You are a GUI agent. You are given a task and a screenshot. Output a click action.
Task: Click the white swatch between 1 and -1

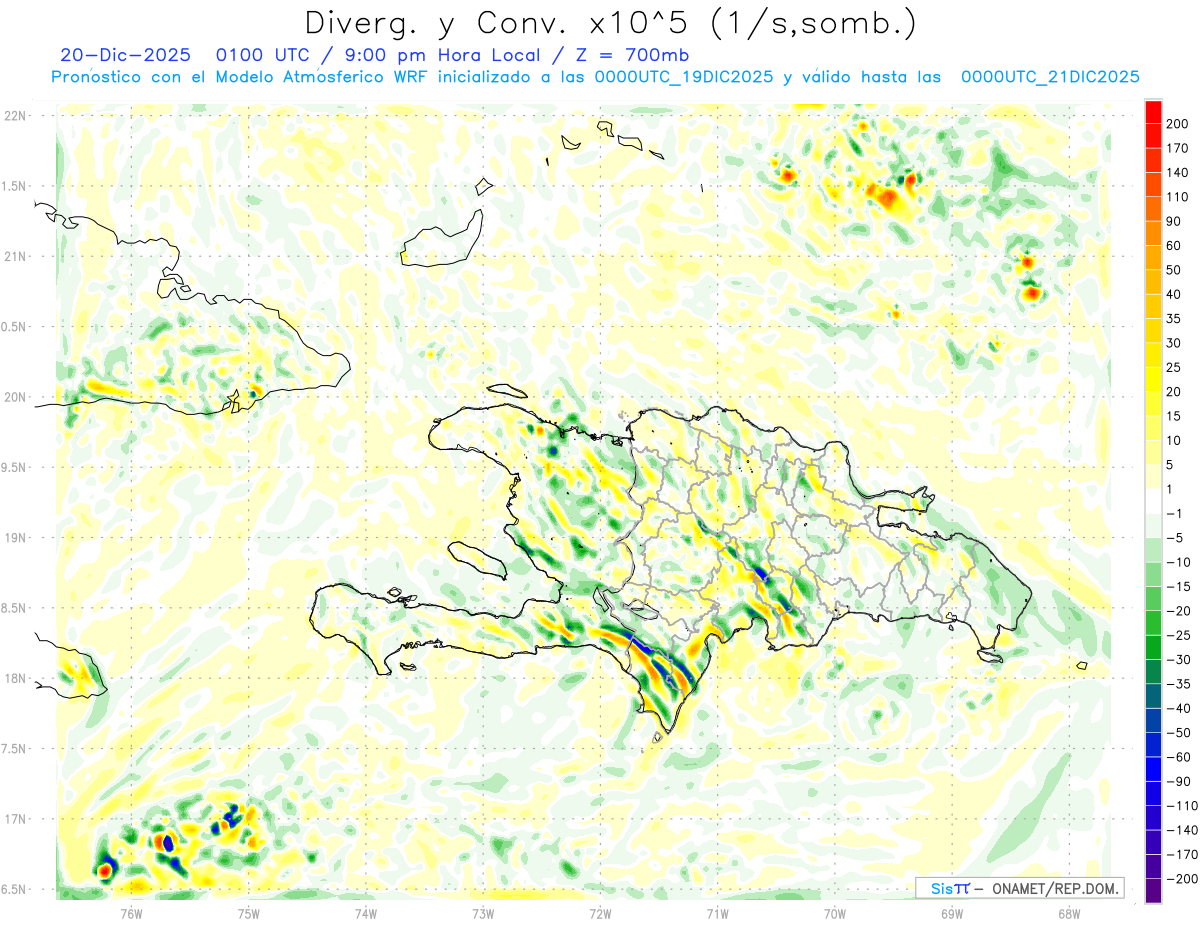click(x=1153, y=501)
